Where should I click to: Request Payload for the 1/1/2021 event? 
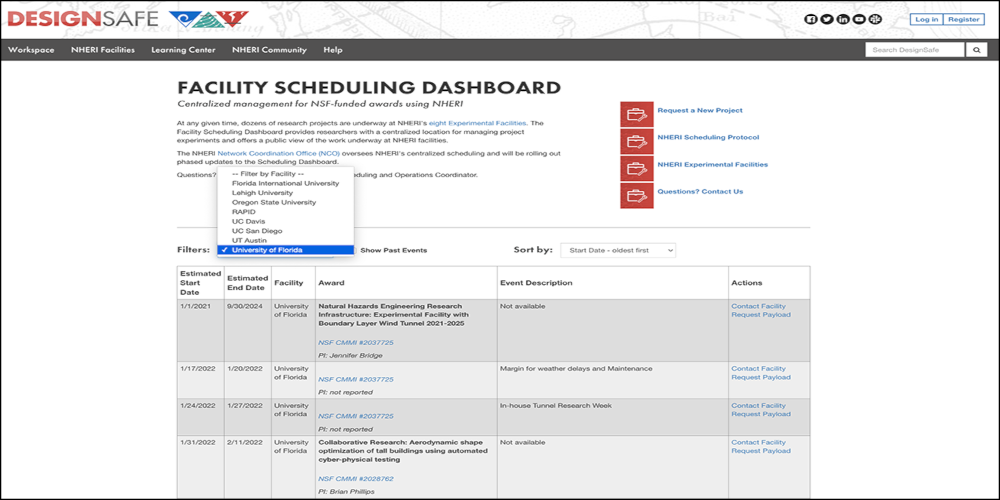(x=761, y=315)
